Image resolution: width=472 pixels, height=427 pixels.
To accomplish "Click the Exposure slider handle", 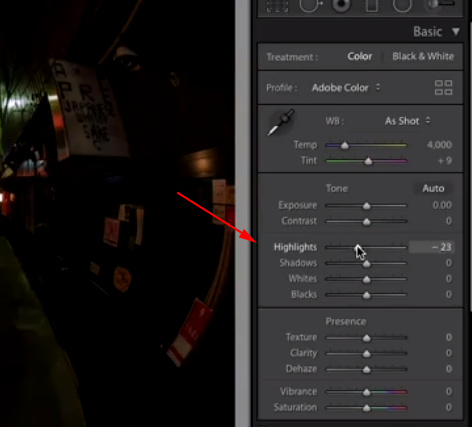I will [366, 206].
